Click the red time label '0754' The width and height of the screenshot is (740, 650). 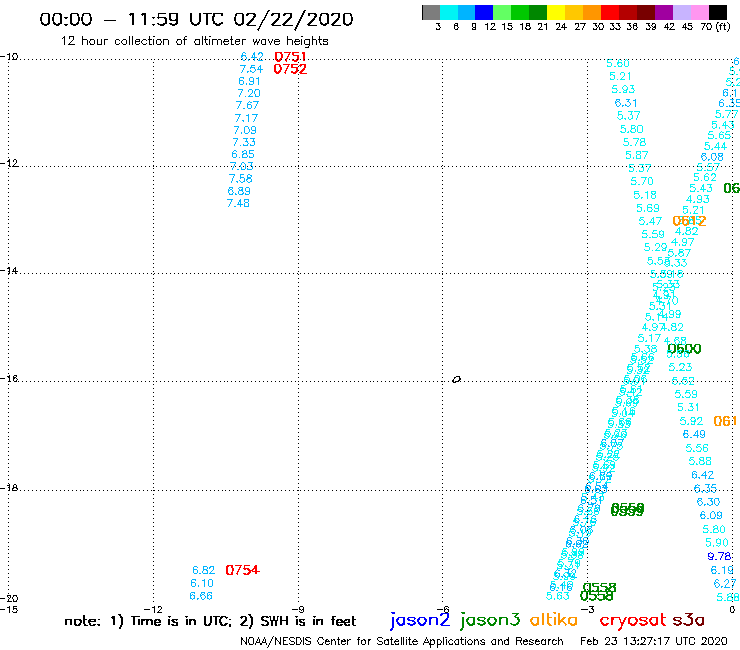243,570
